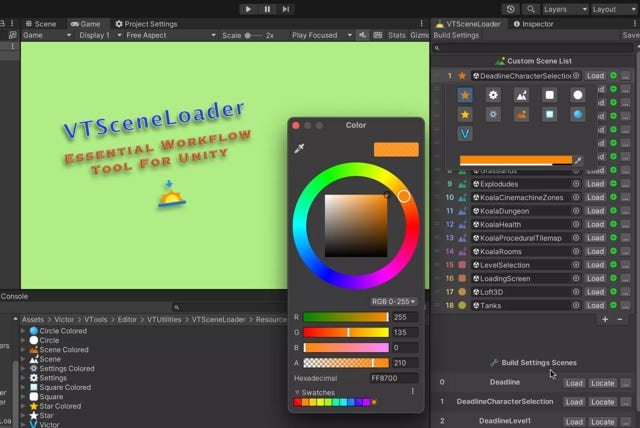Choose the yellow star icon in picker
Image resolution: width=640 pixels, height=428 pixels.
(x=464, y=115)
